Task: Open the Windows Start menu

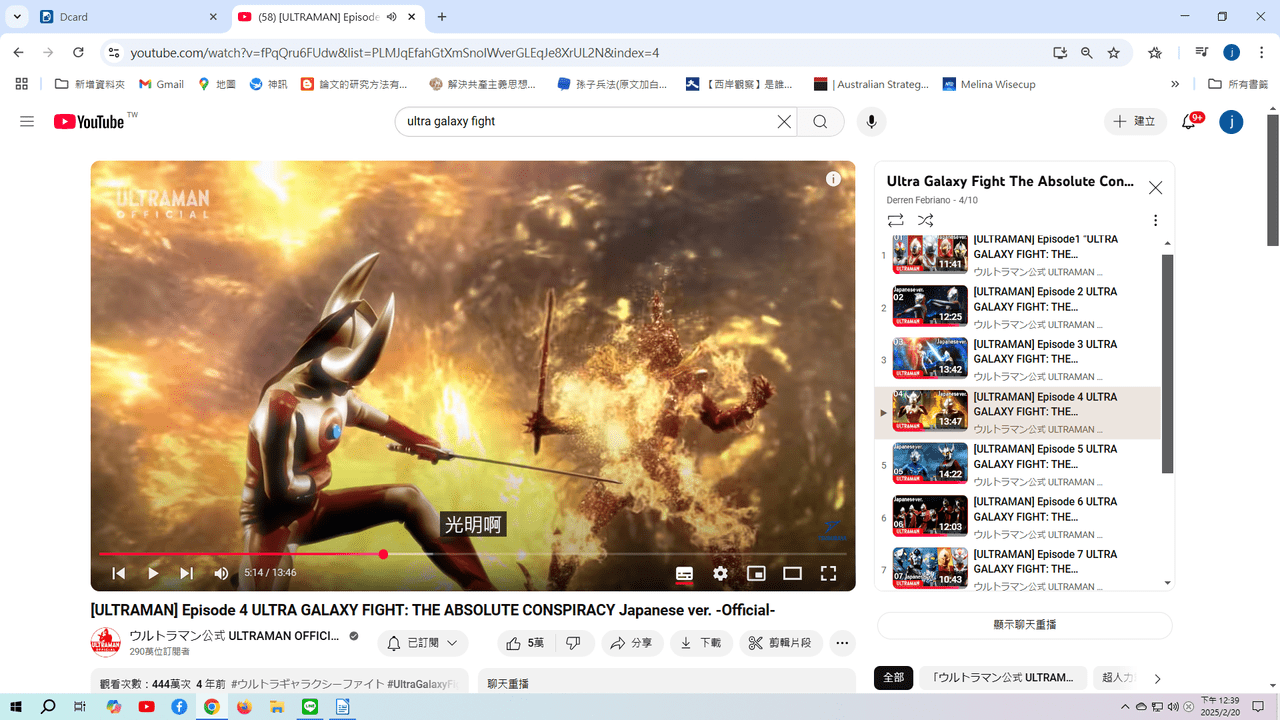Action: [x=17, y=706]
